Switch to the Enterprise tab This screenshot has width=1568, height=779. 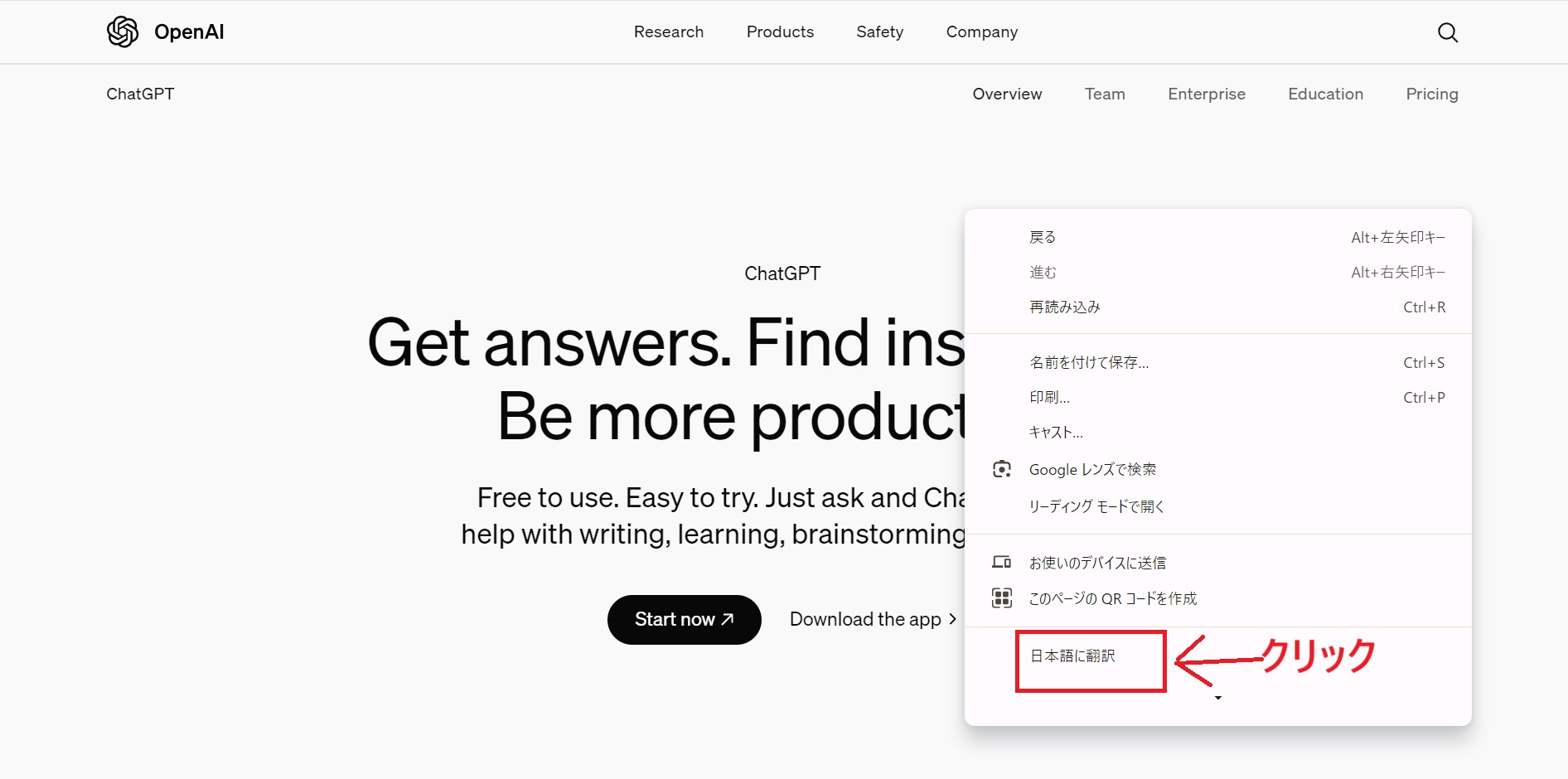point(1206,94)
